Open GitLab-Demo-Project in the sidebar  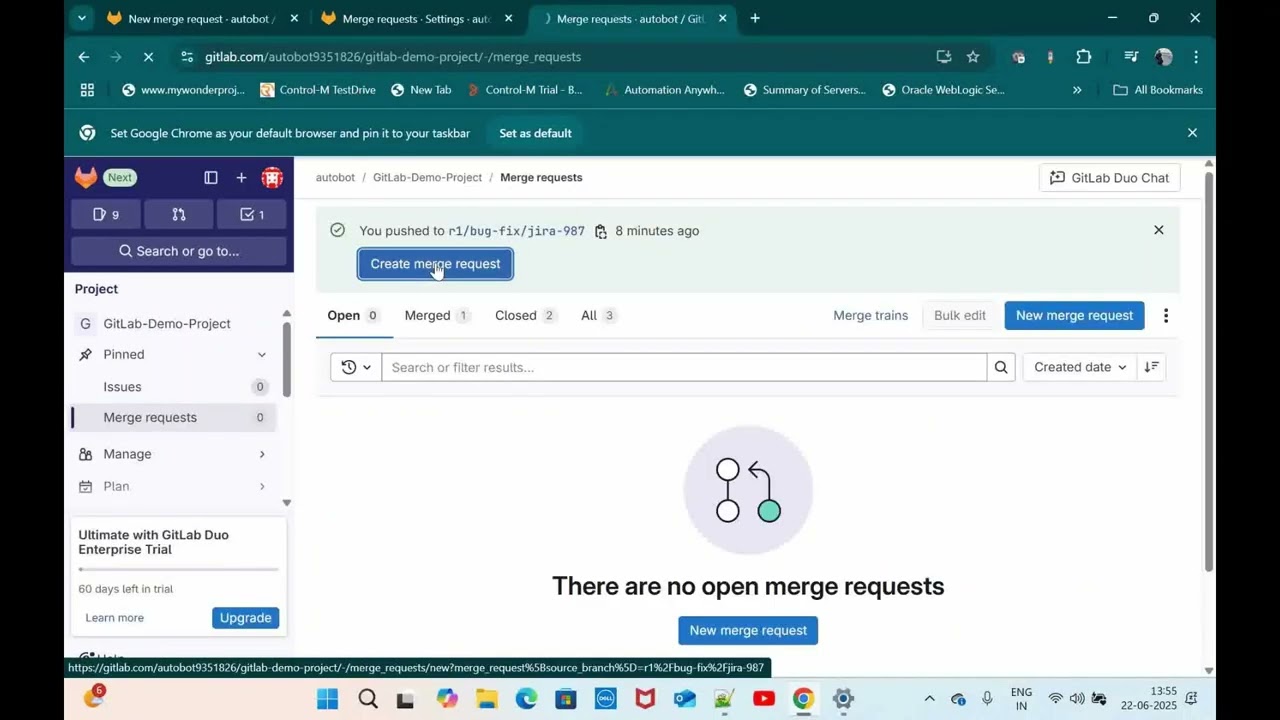pos(174,324)
